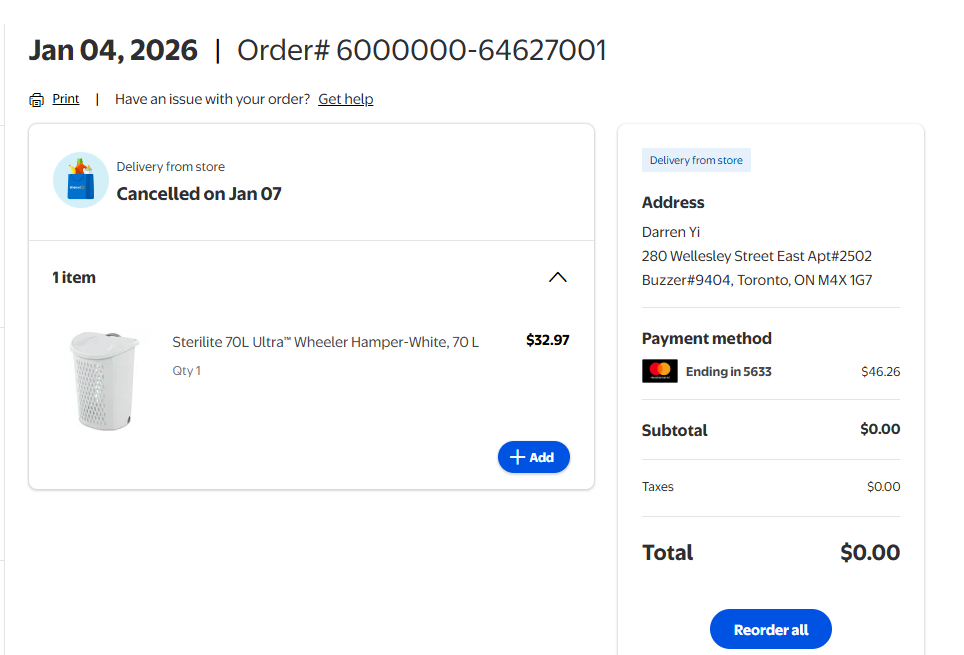Screen dimensions: 964x655
Task: Click the Mastercard logo icon
Action: tap(659, 371)
